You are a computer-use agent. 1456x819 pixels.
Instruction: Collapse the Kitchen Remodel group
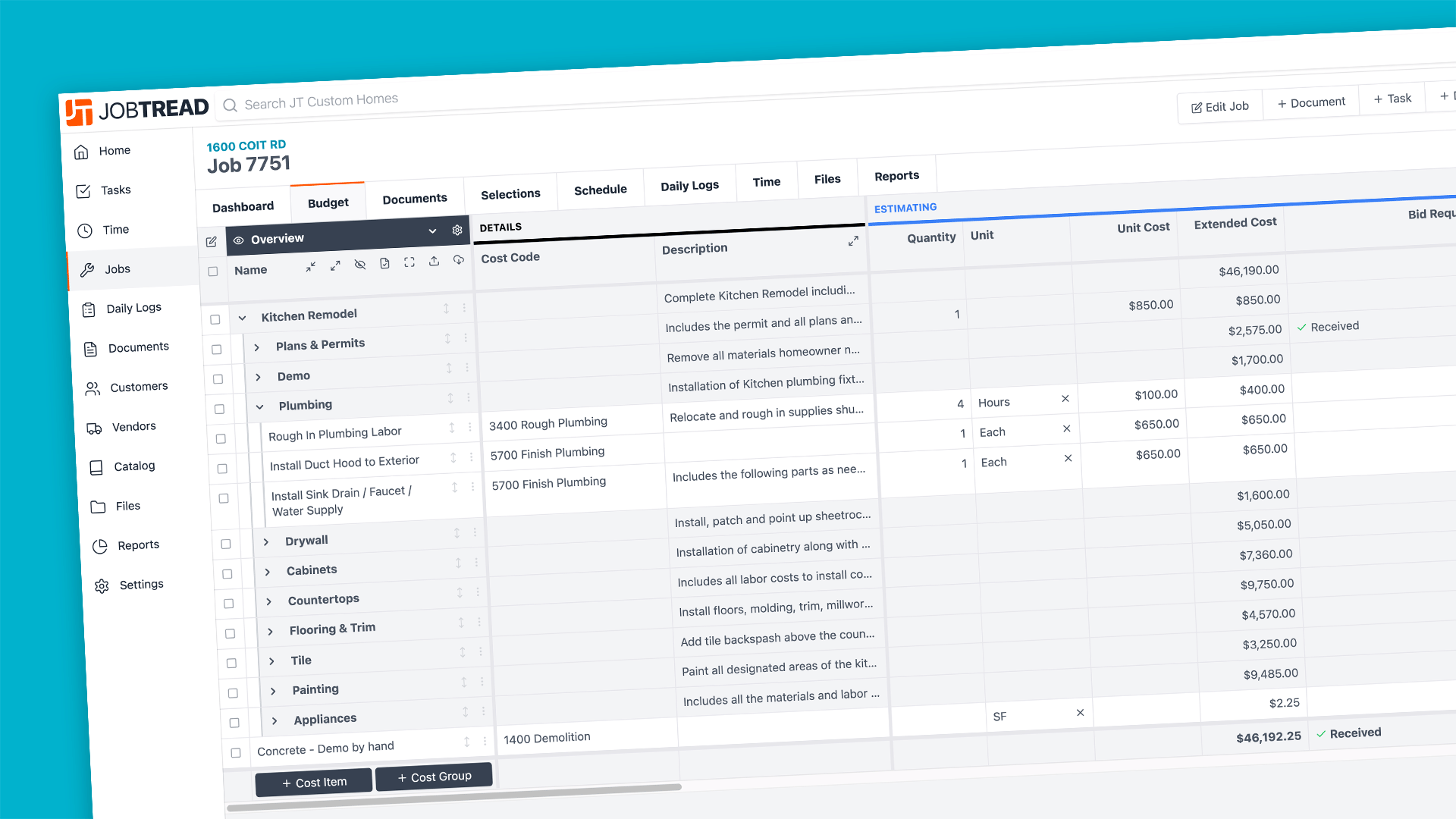243,318
